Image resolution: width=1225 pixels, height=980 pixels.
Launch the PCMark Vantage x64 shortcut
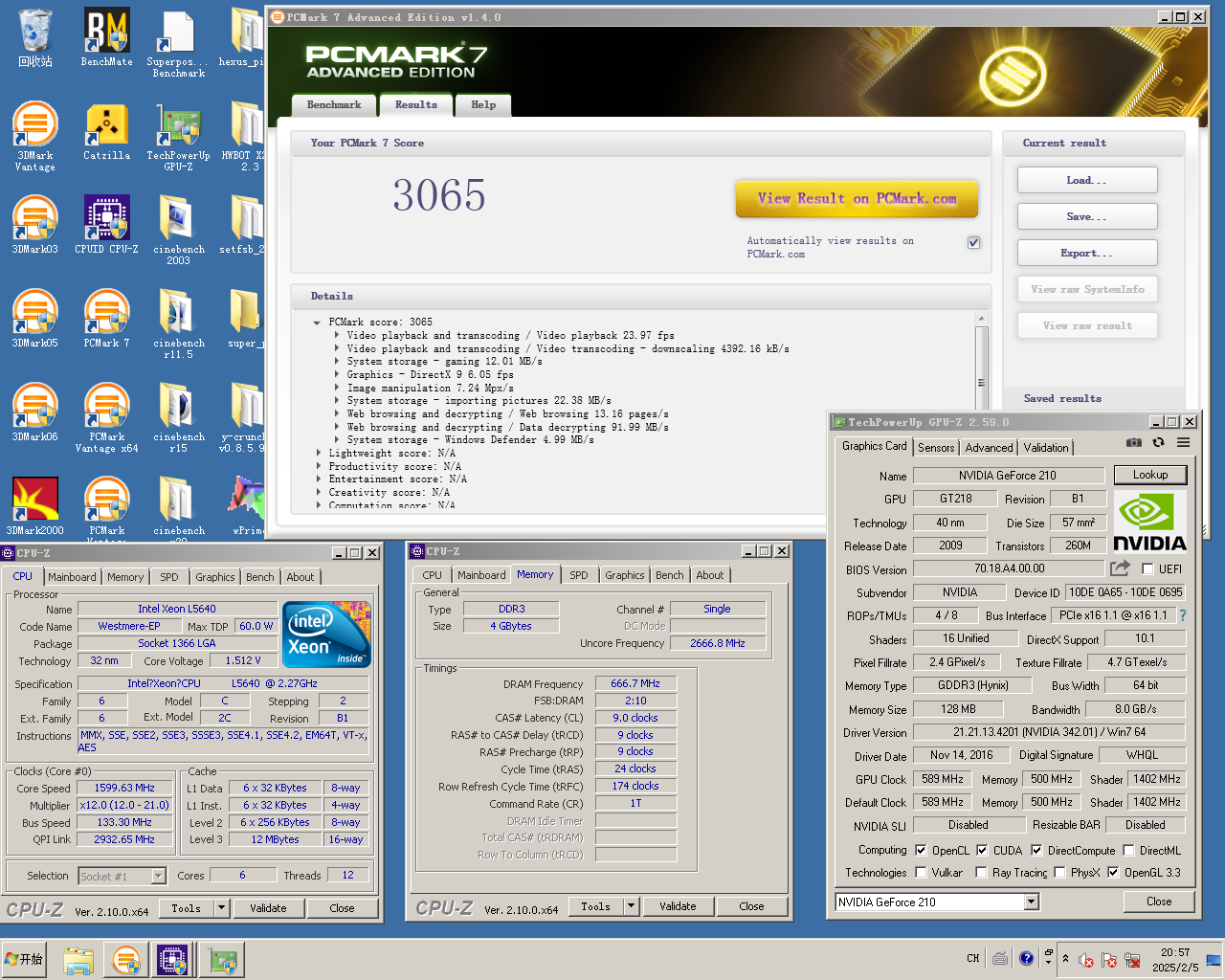click(x=106, y=417)
